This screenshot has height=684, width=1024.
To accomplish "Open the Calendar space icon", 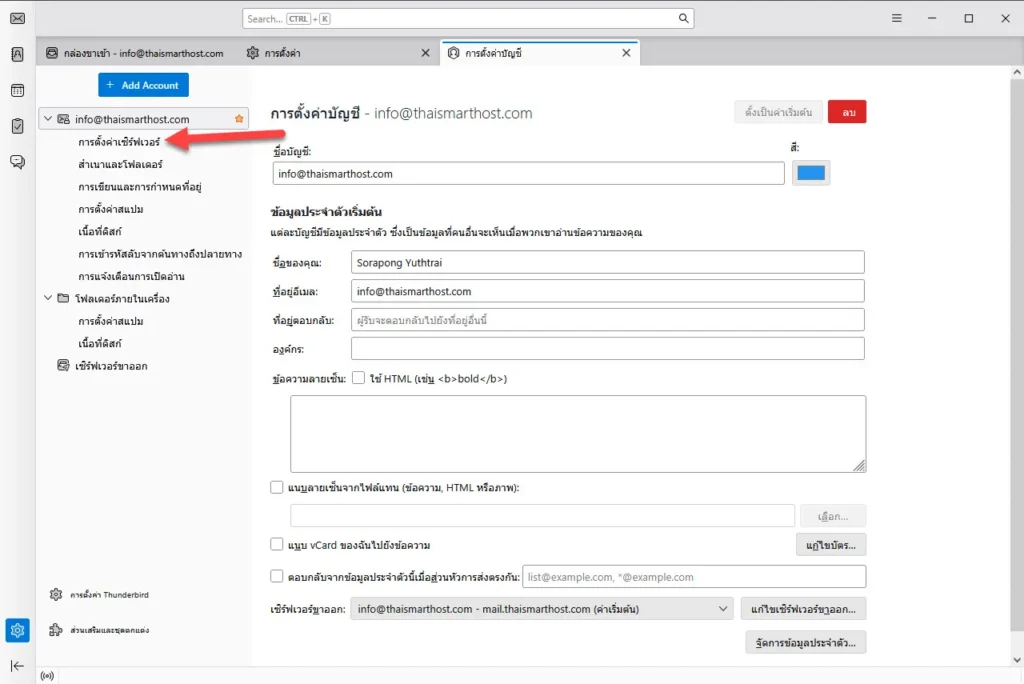I will tap(18, 90).
